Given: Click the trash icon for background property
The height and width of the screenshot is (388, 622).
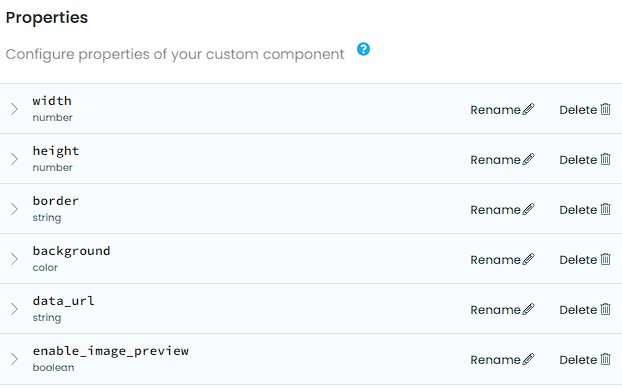Looking at the screenshot, I should 605,259.
